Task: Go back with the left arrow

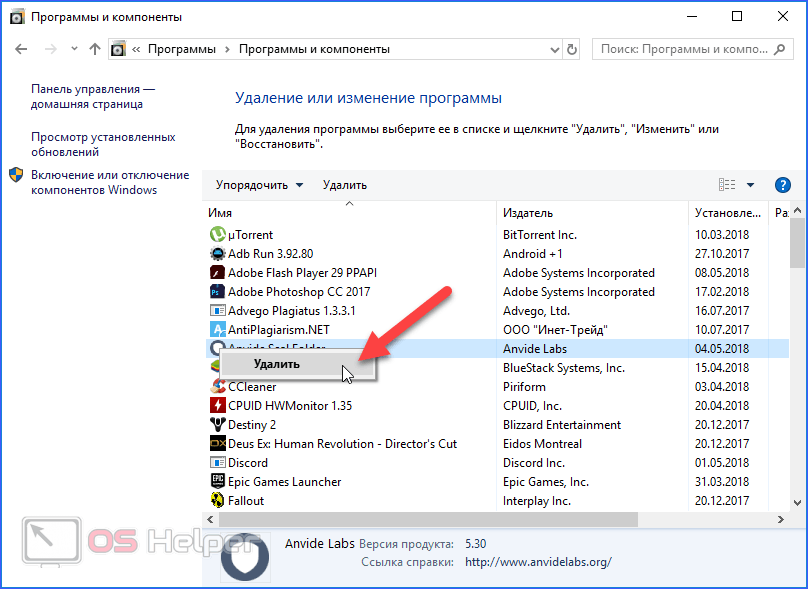Action: pos(21,49)
